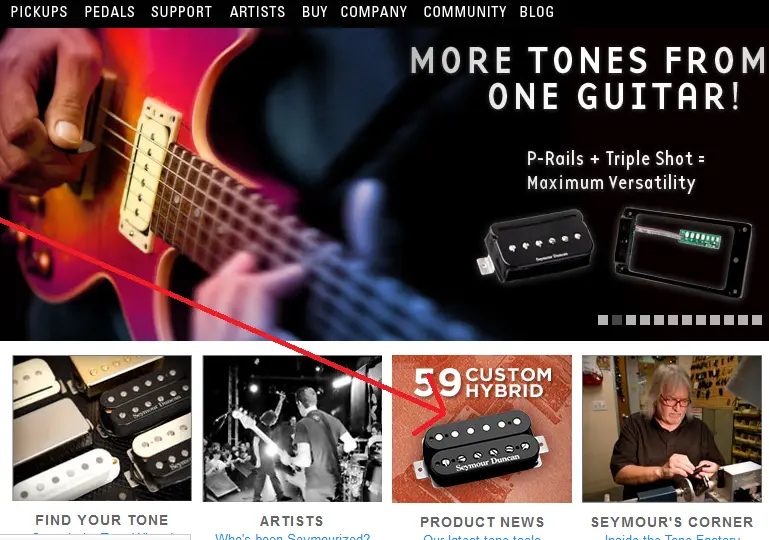Open the assorted pickups thumbnail
Viewport: 769px width, 540px height.
(x=102, y=428)
